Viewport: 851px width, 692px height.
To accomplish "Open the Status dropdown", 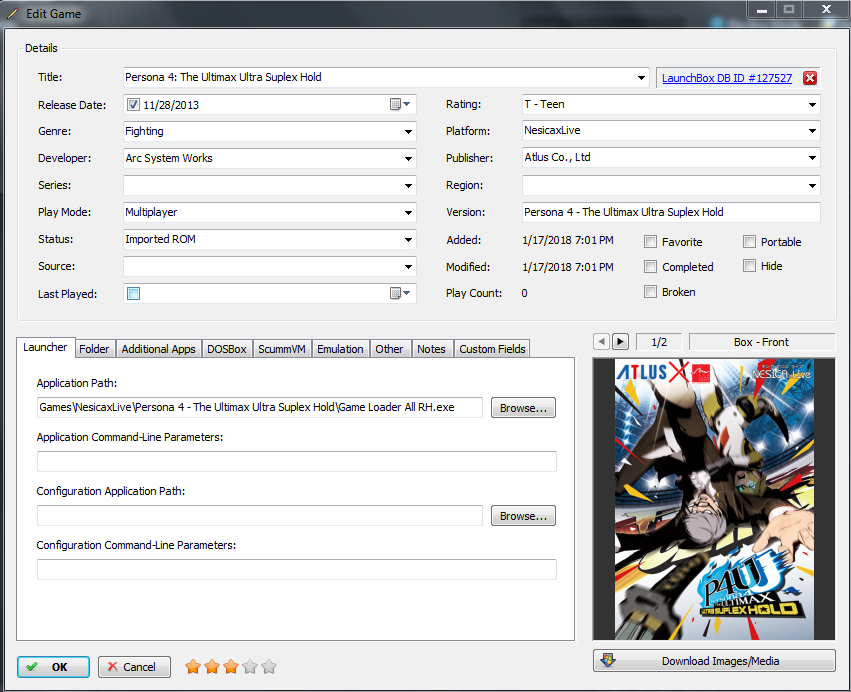I will coord(408,239).
